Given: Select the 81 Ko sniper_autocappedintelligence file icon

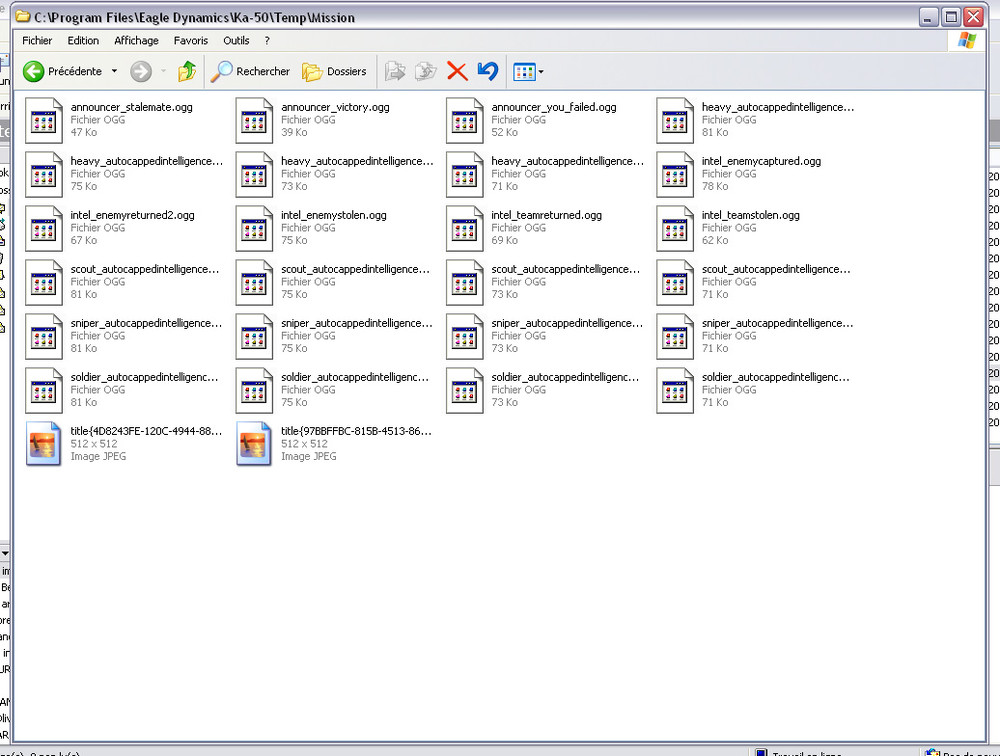Looking at the screenshot, I should pos(43,337).
